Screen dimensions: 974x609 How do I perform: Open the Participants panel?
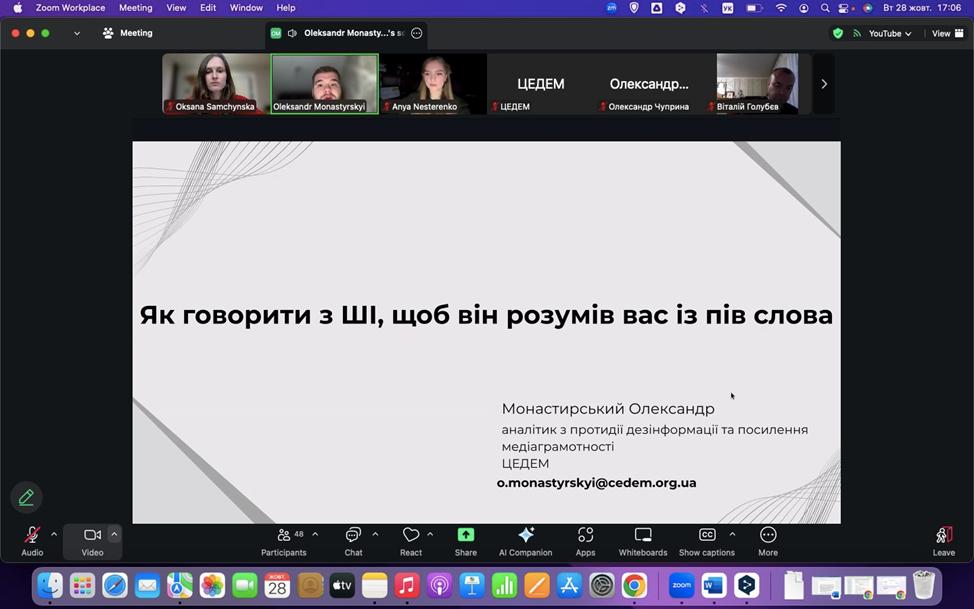[284, 541]
